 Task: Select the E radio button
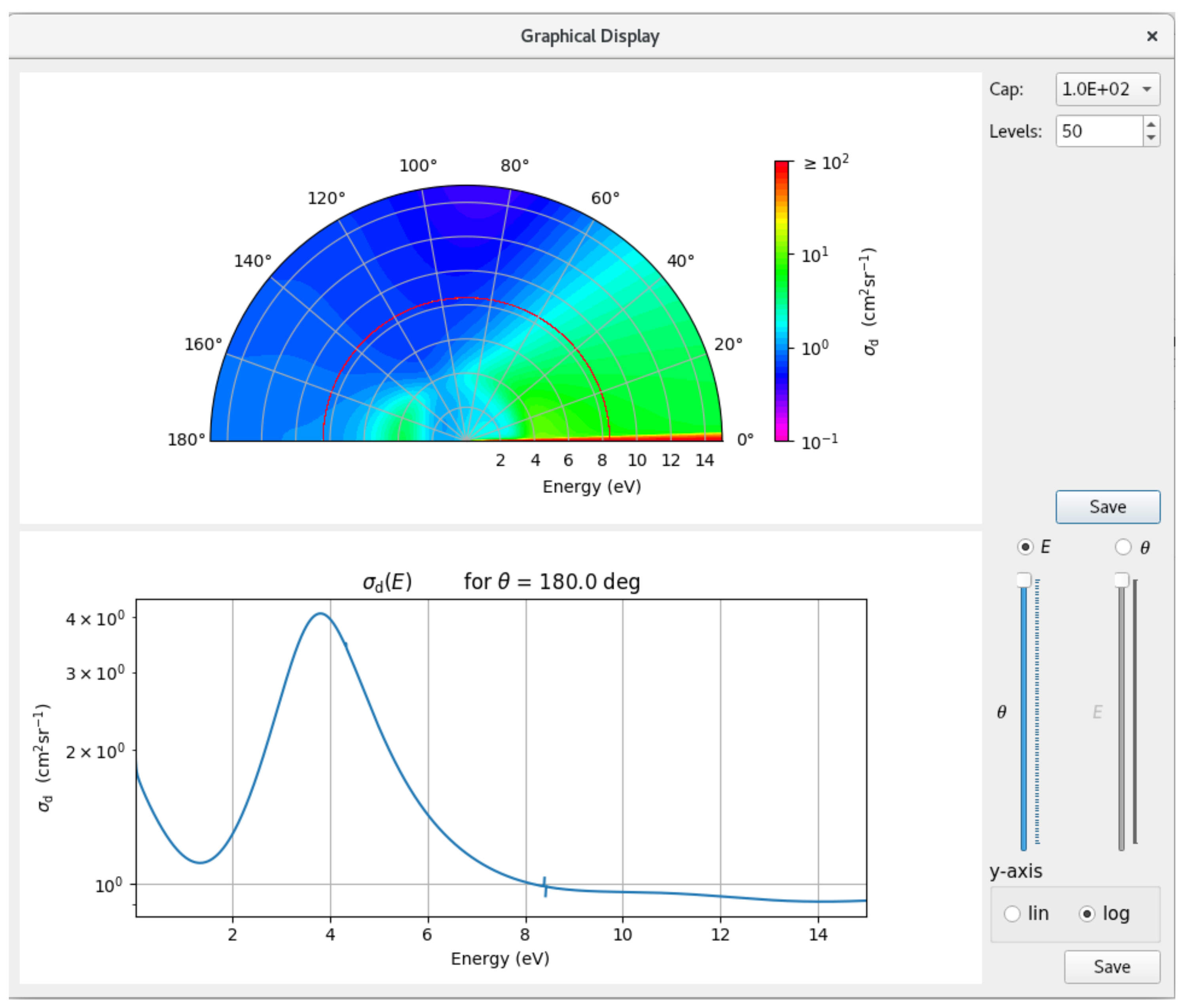(x=1025, y=548)
